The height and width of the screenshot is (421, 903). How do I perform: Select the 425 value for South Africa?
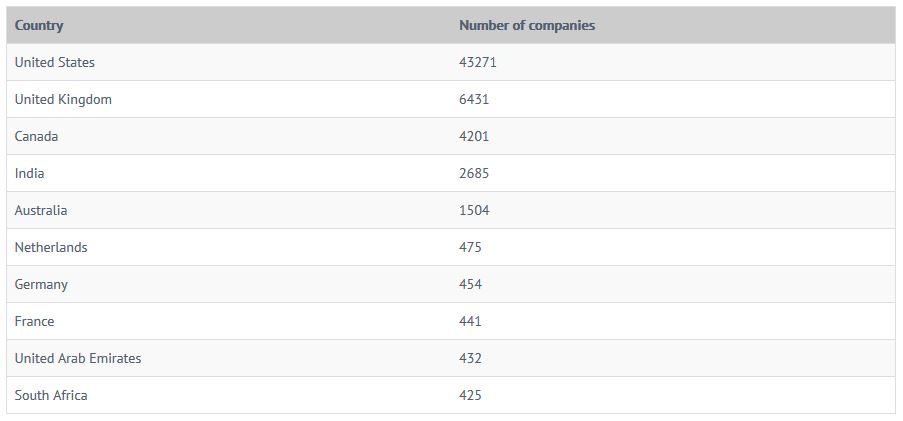[470, 395]
